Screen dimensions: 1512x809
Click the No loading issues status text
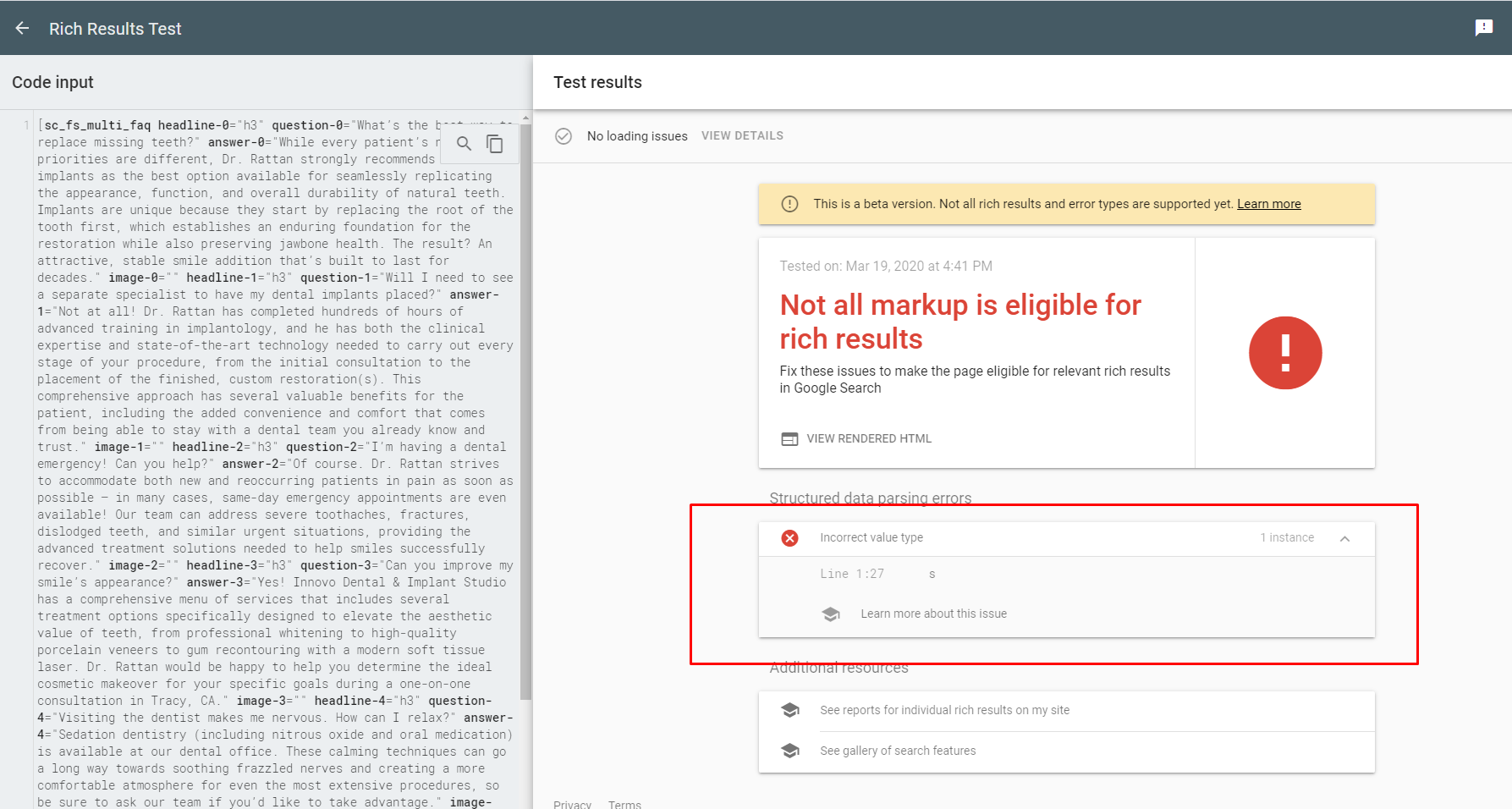[637, 135]
